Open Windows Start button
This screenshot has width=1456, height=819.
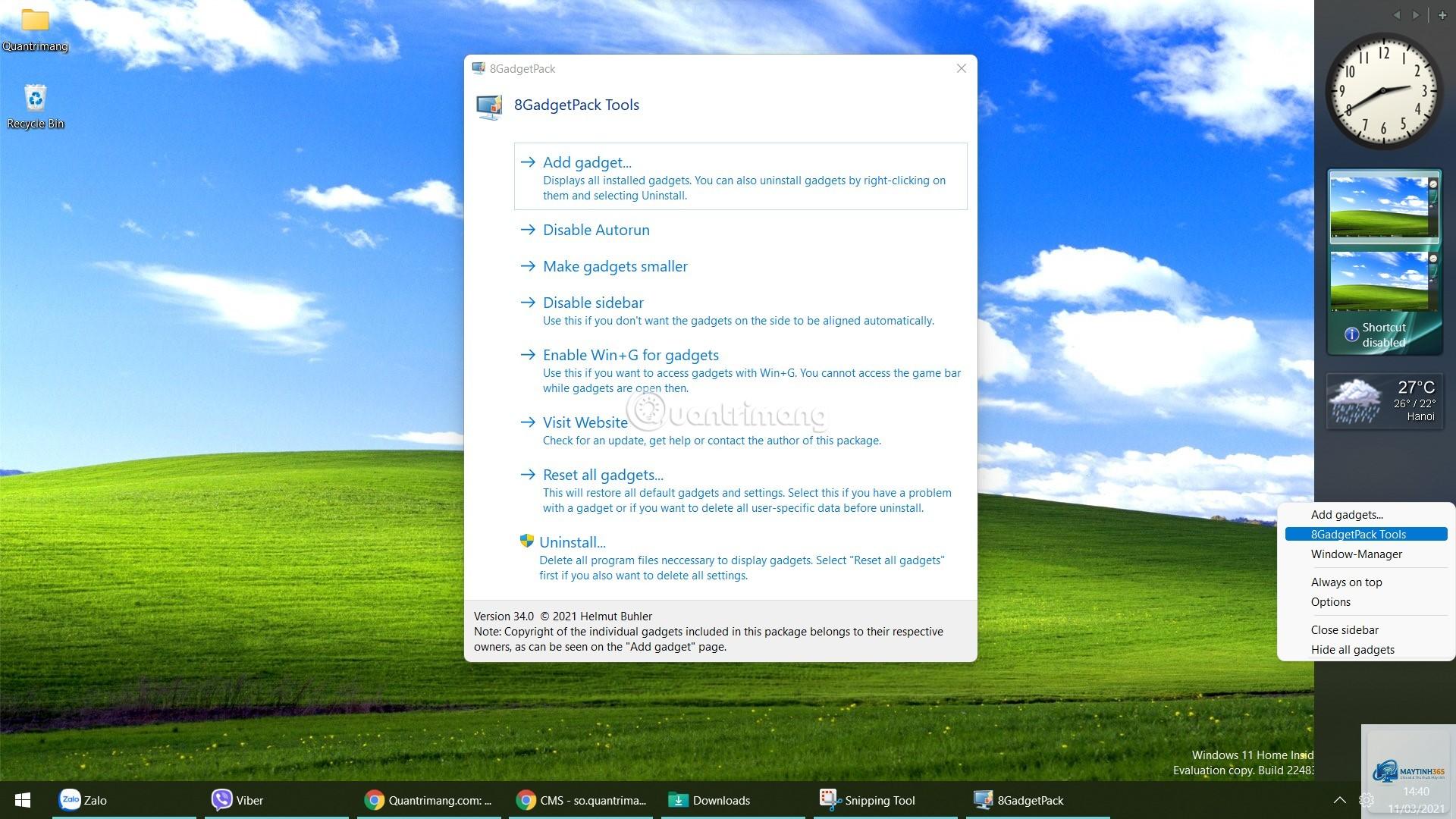coord(23,800)
